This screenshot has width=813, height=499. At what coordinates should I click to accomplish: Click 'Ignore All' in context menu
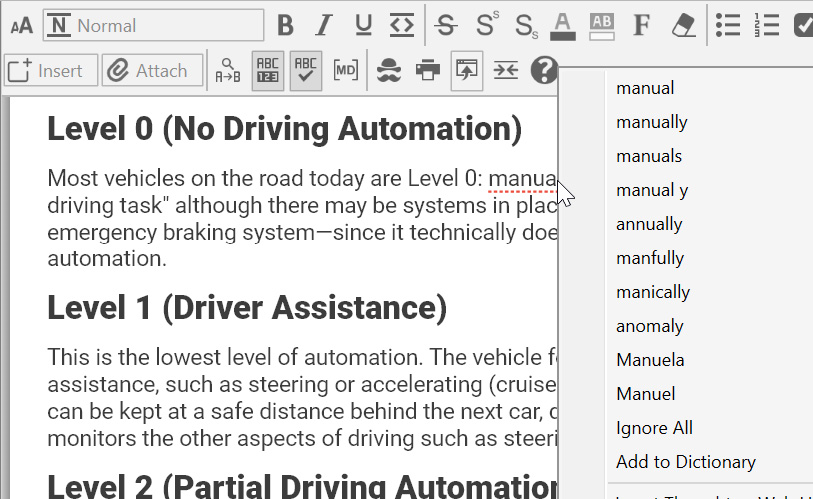tap(654, 428)
